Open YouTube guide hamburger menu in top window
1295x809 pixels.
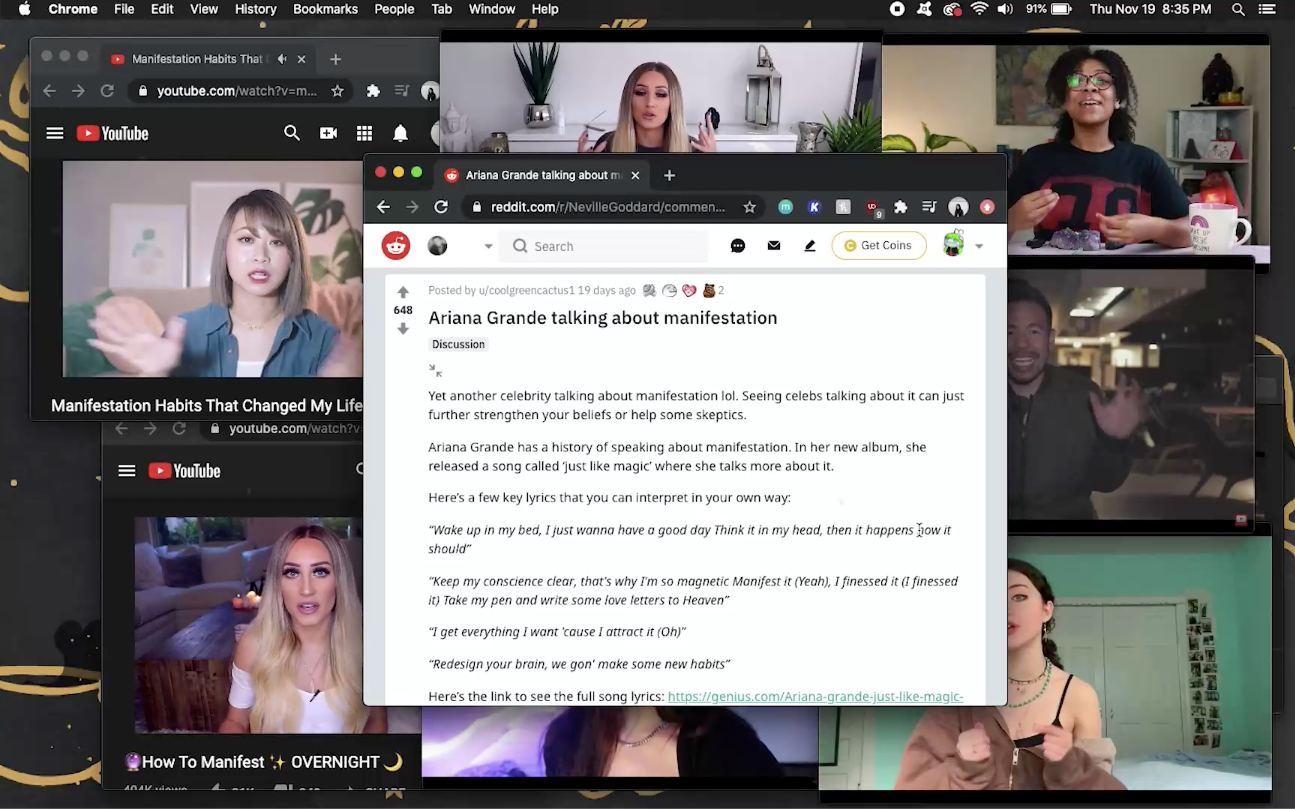(55, 133)
